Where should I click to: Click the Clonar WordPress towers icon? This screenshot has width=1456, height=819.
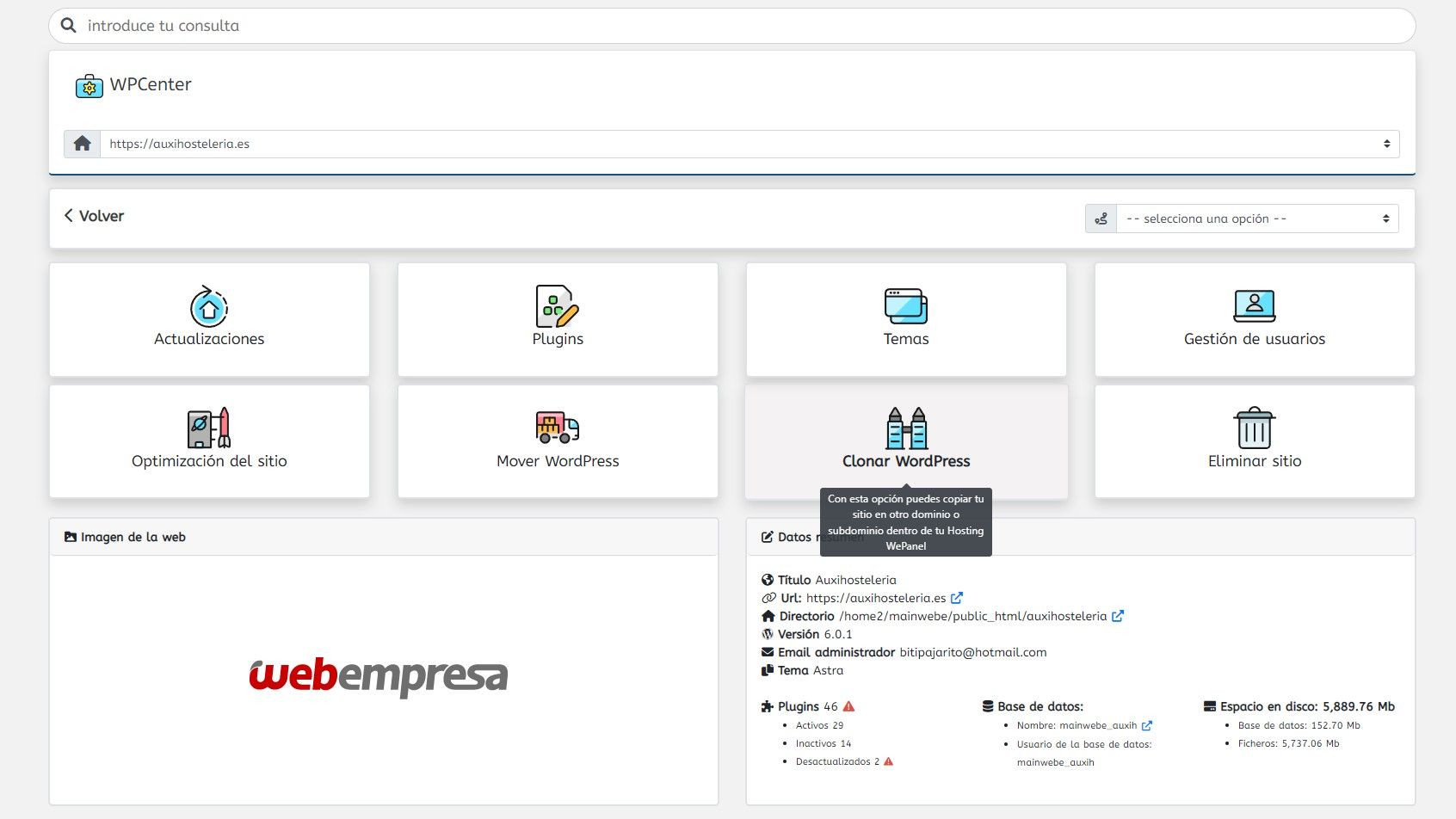tap(906, 428)
